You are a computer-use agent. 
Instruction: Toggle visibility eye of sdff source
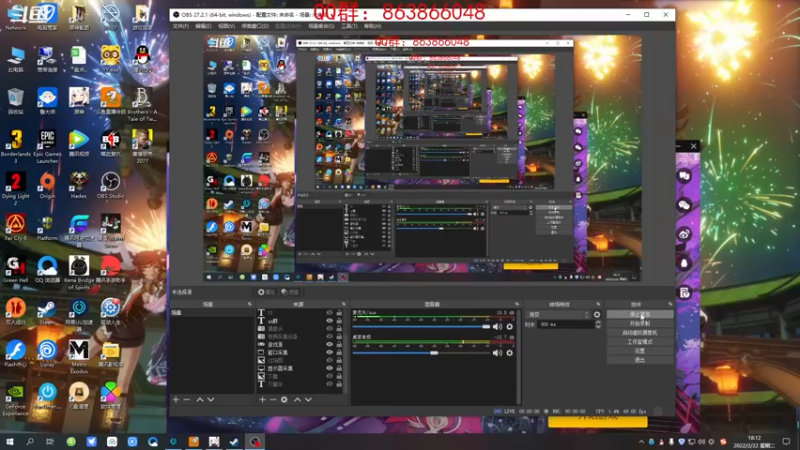point(329,321)
